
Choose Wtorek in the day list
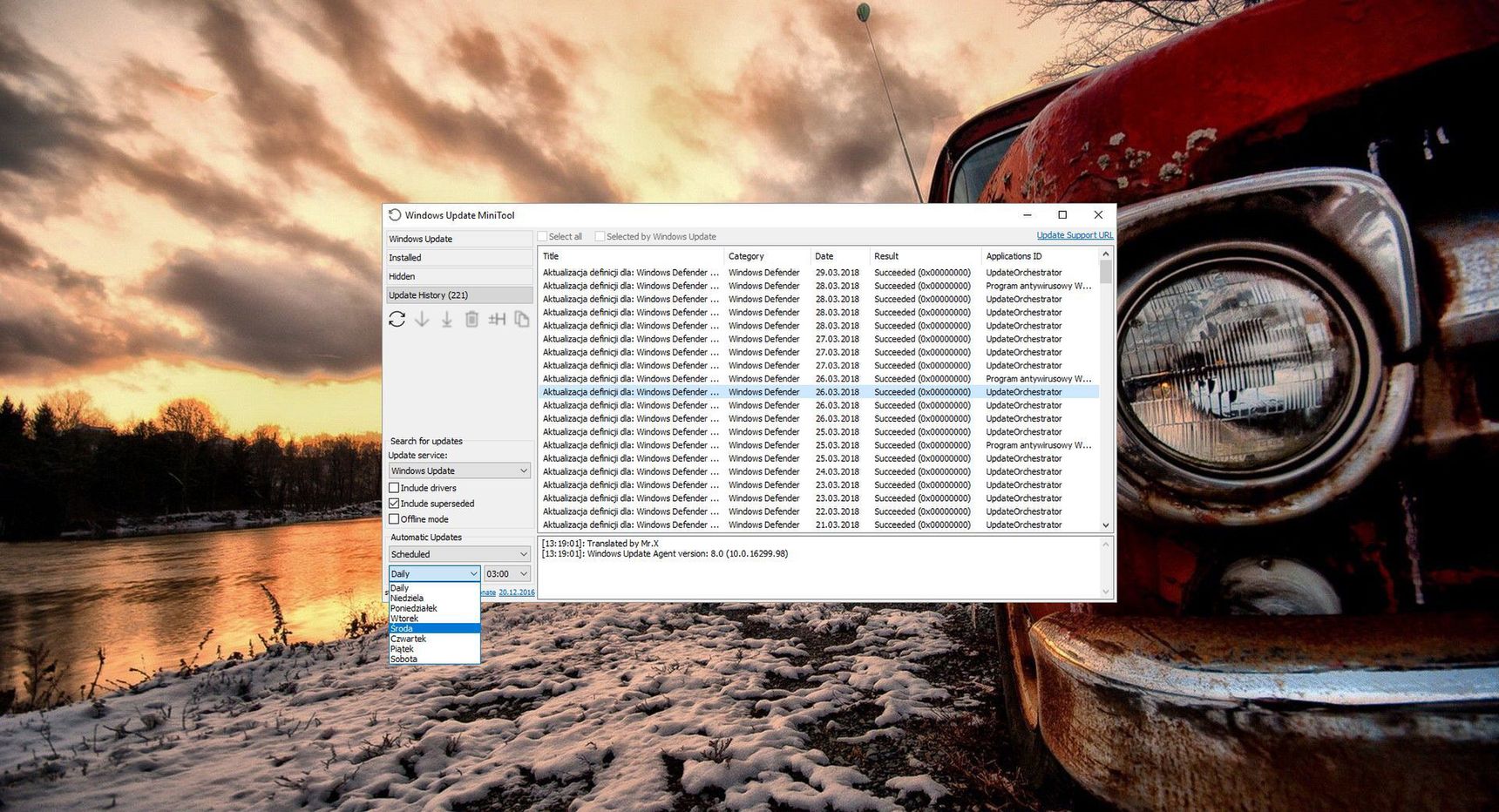[434, 619]
